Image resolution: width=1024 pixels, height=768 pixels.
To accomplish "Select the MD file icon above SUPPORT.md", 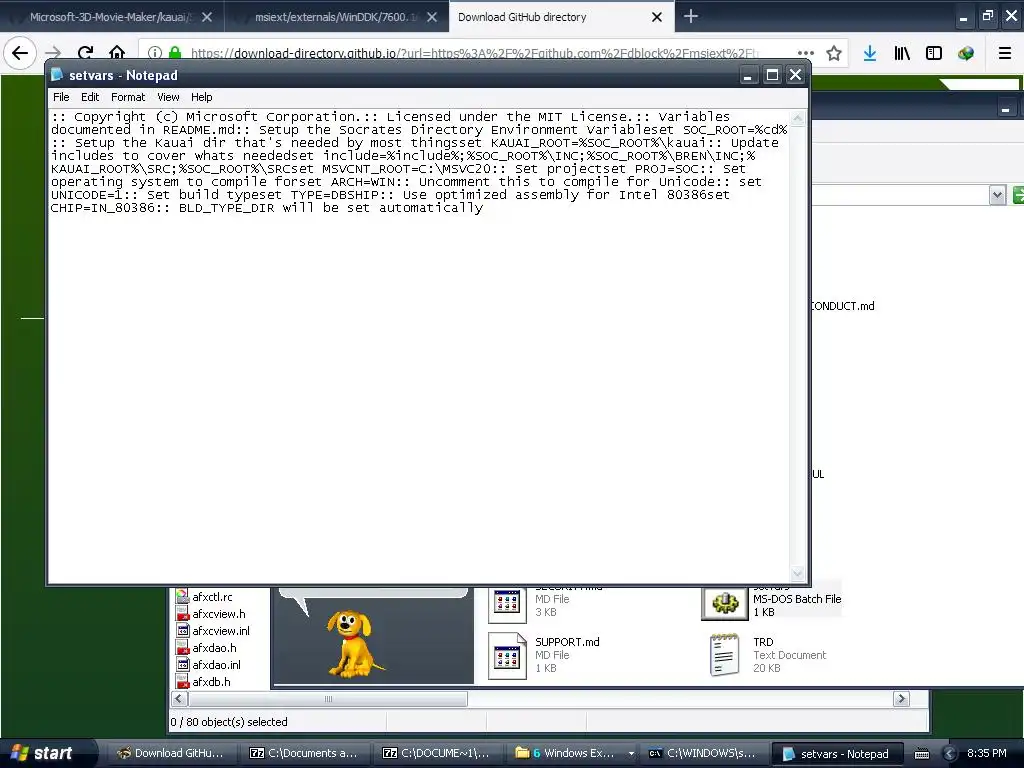I will coord(507,604).
